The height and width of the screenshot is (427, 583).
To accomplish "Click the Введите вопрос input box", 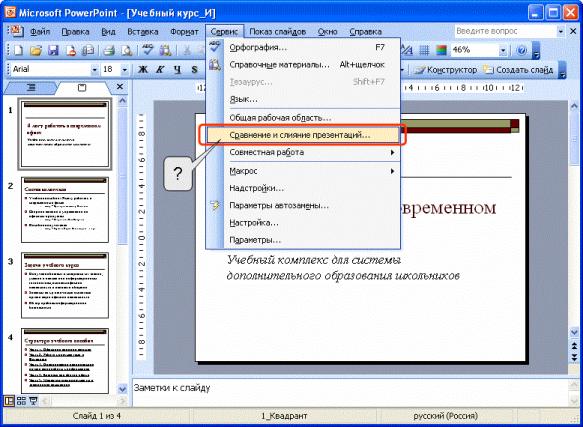I will tap(506, 32).
